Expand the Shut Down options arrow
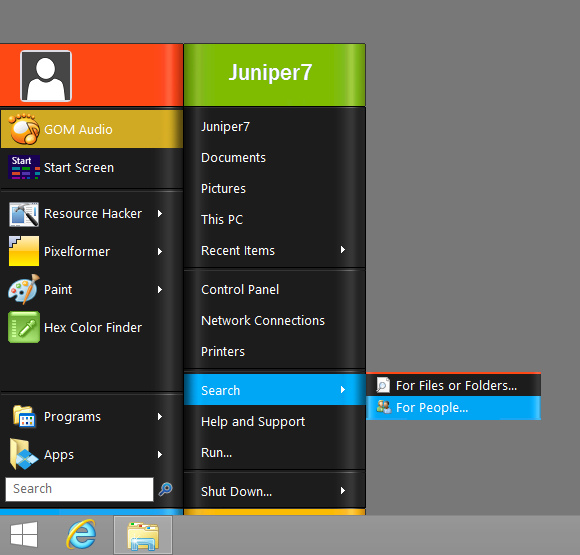 (343, 491)
